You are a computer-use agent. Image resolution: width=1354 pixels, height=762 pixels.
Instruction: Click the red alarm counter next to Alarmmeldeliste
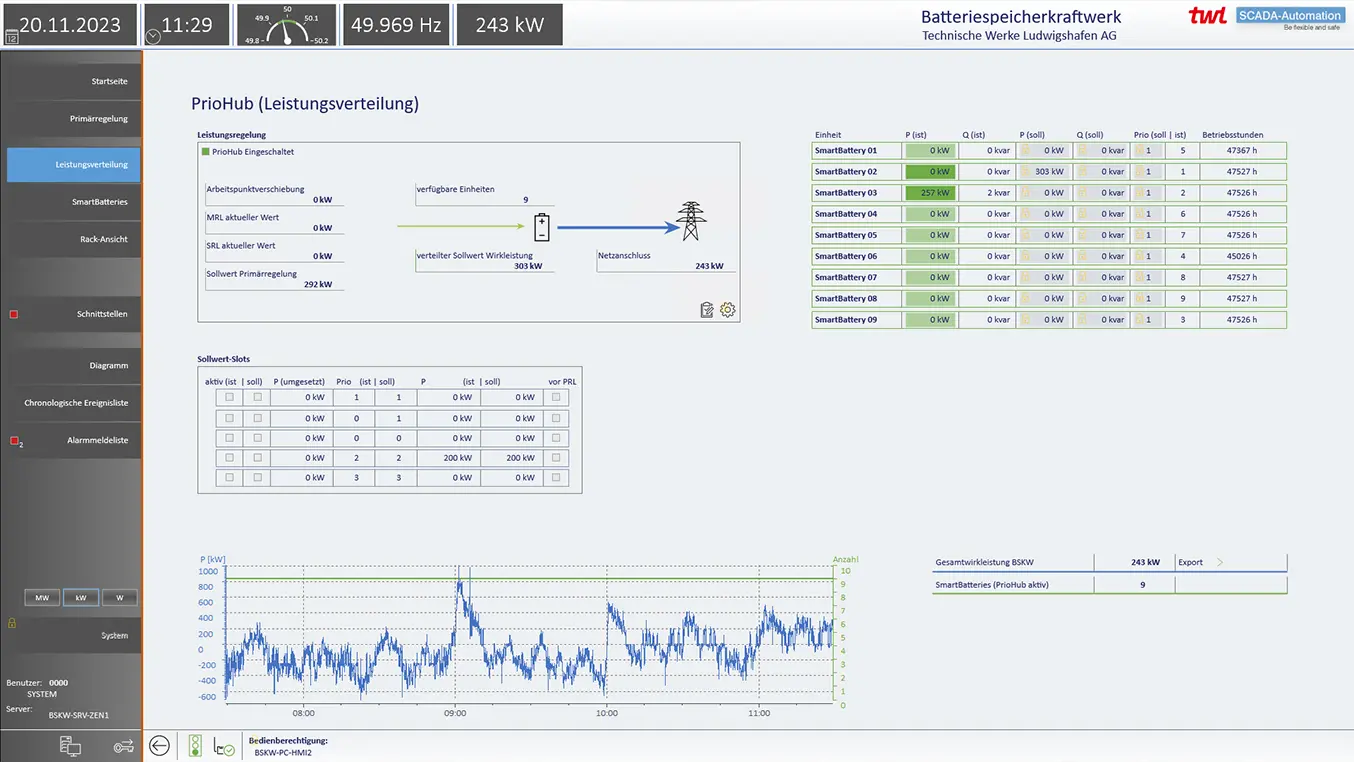pyautogui.click(x=15, y=440)
